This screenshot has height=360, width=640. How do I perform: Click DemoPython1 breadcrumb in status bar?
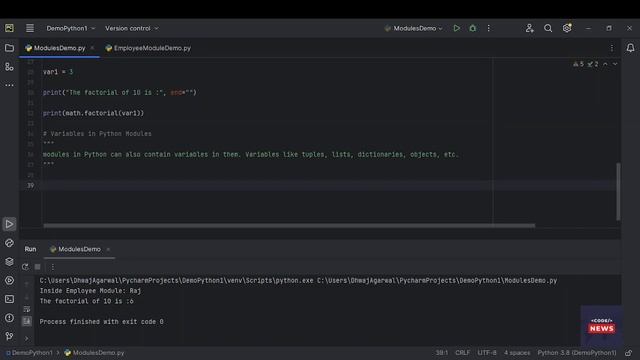(x=29, y=353)
